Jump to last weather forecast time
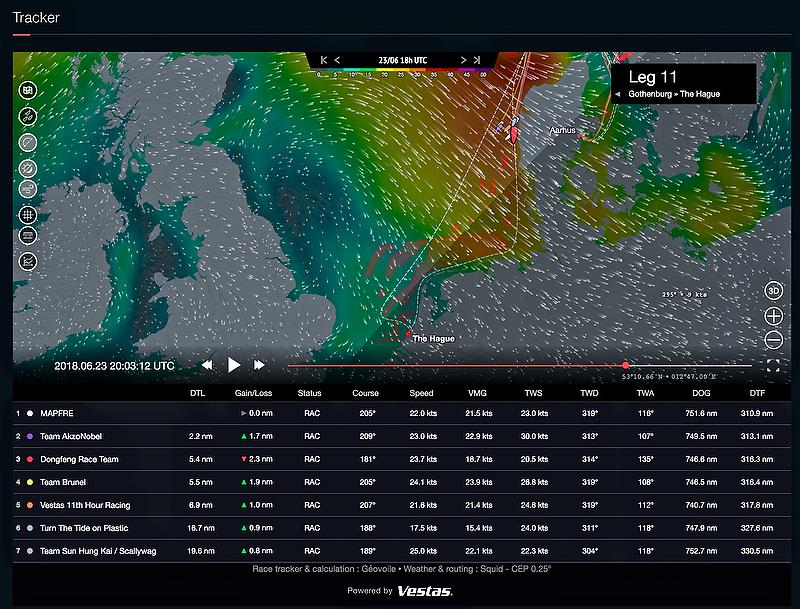 [x=477, y=60]
